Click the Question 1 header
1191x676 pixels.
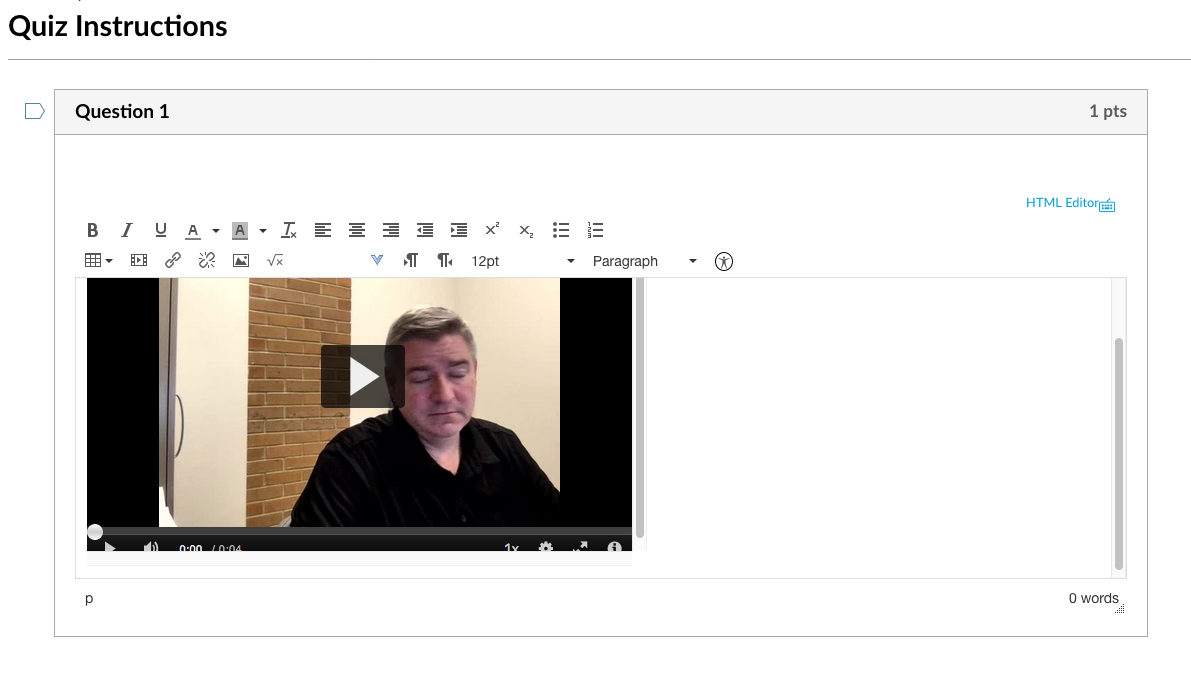pos(122,112)
